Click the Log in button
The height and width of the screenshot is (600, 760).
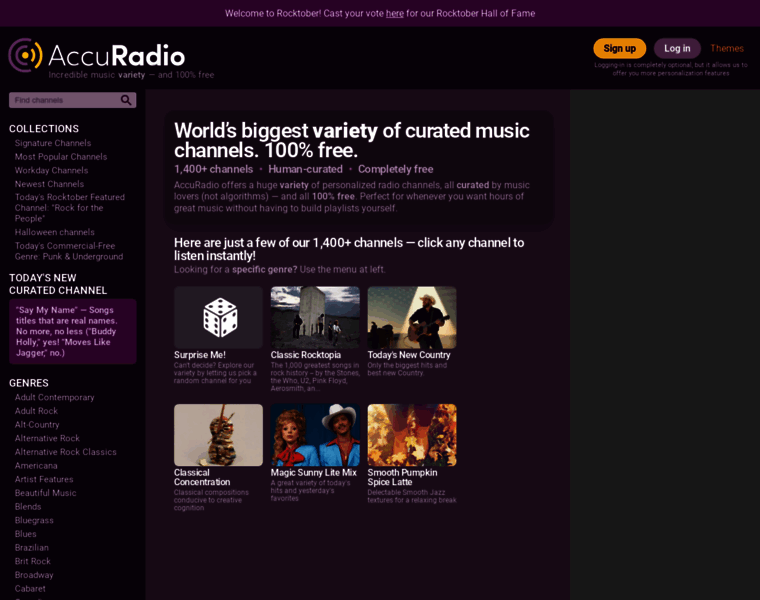pos(677,48)
